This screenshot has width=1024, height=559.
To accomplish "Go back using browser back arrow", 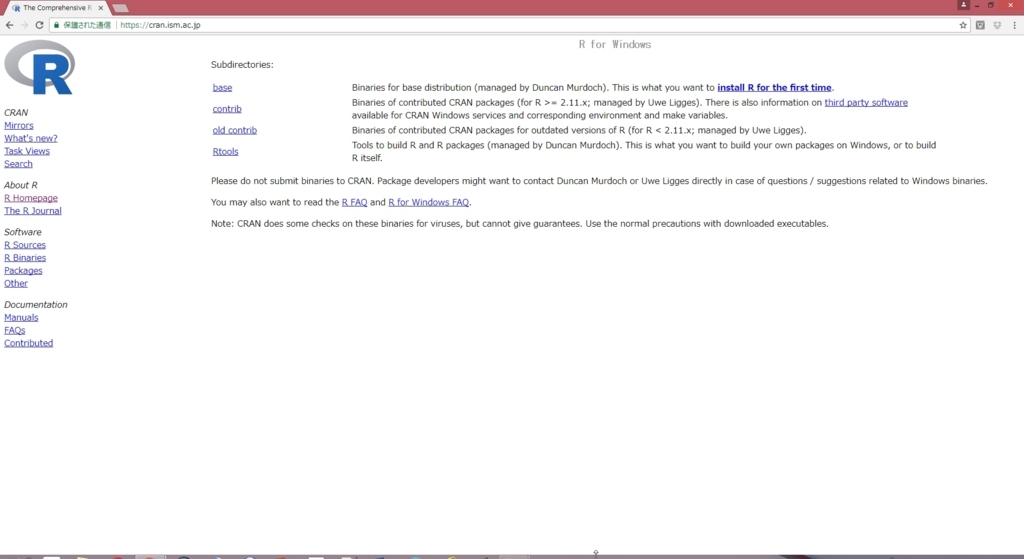I will point(9,25).
